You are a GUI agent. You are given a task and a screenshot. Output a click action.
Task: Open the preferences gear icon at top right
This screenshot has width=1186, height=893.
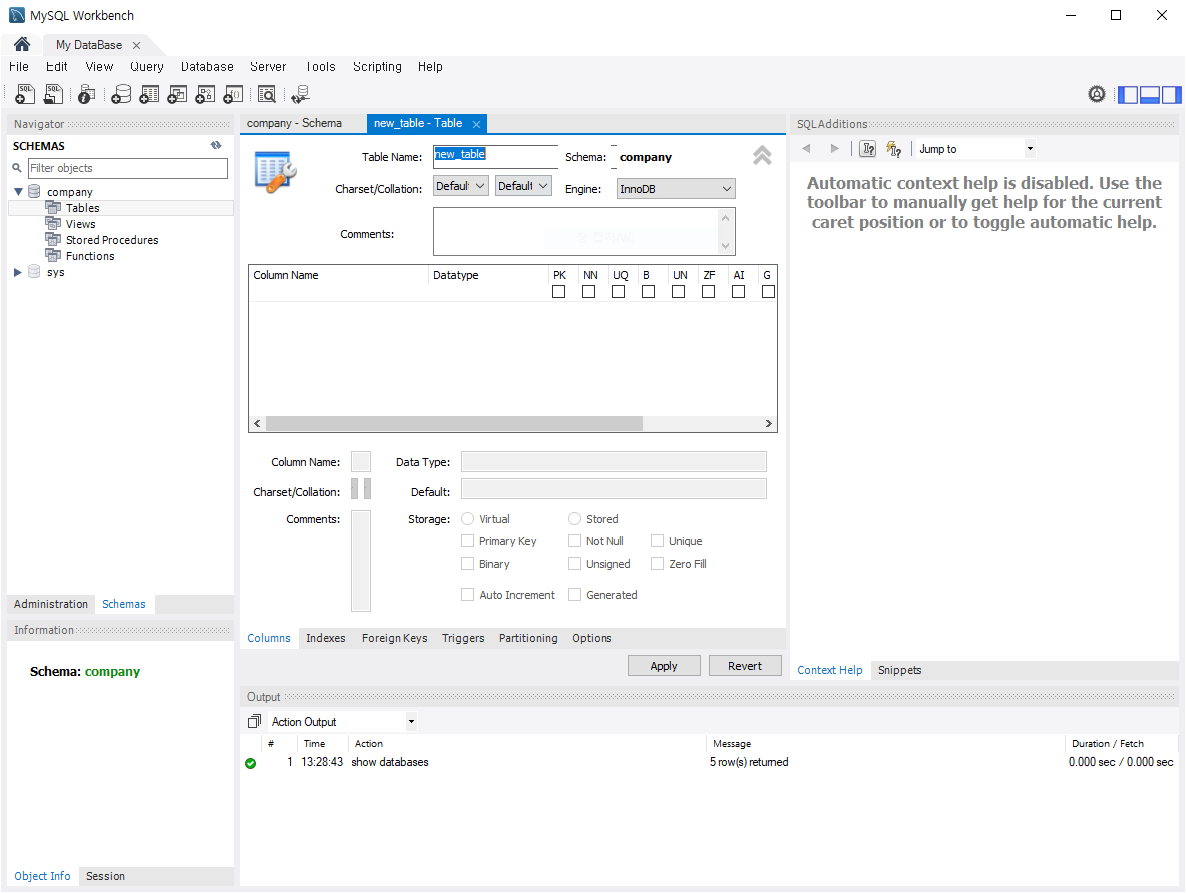point(1097,94)
